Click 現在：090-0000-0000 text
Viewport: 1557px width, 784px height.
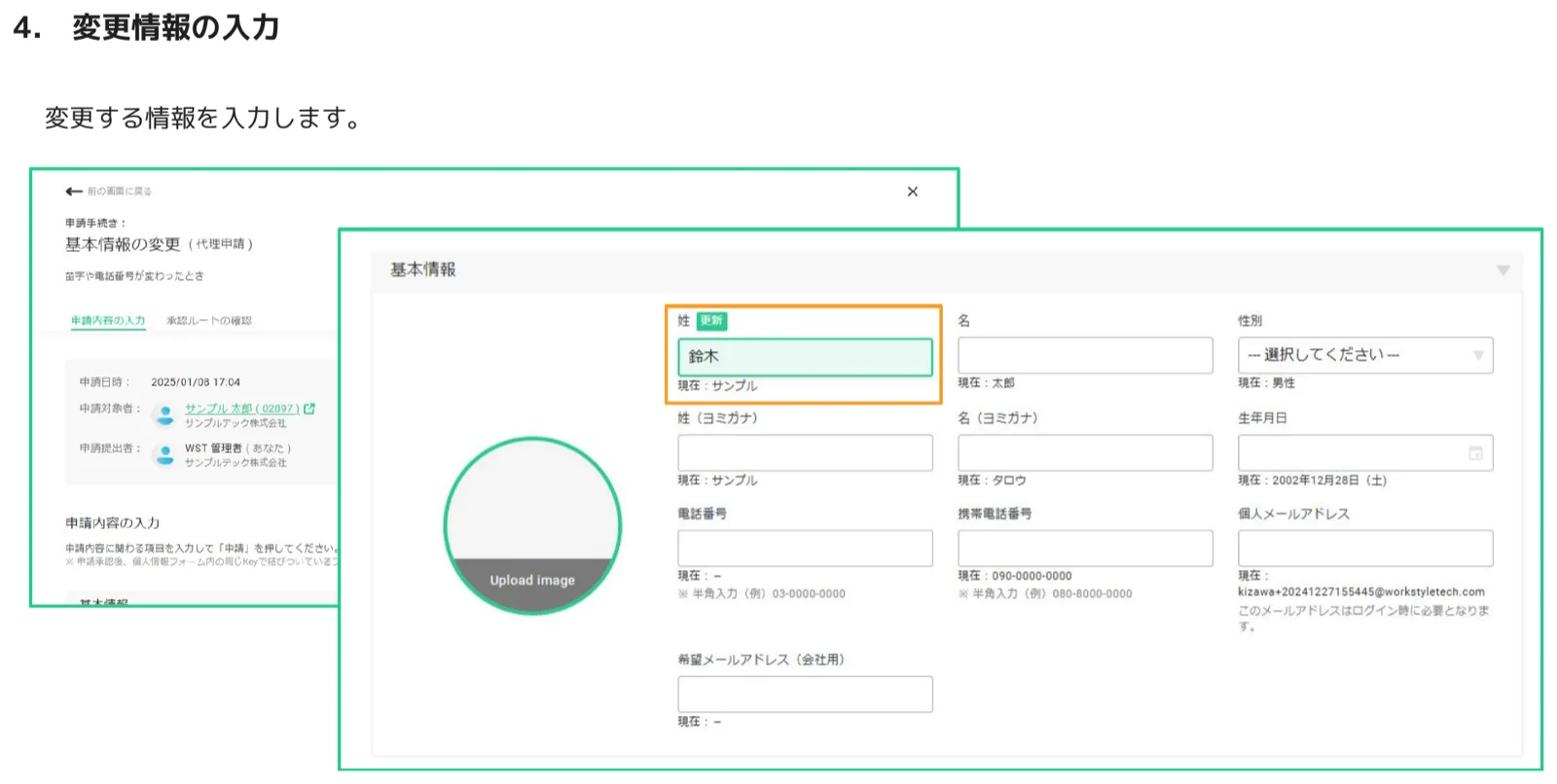click(x=1015, y=576)
